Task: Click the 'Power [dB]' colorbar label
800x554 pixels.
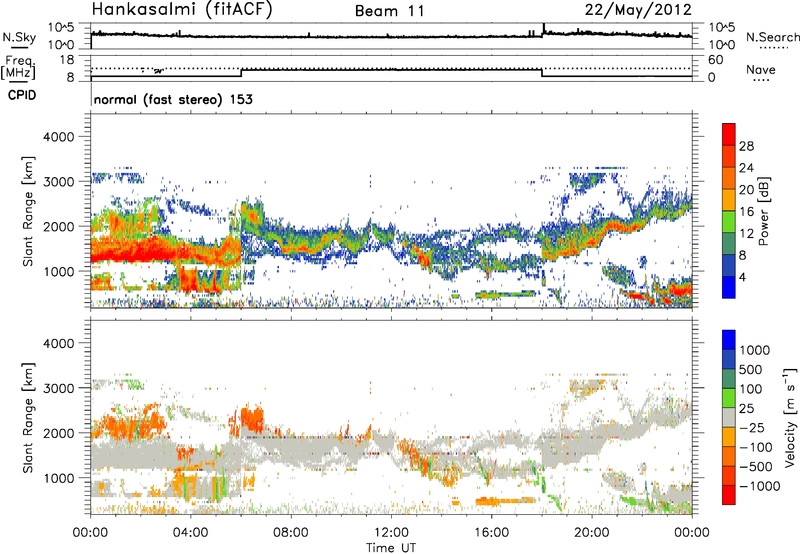Action: (x=764, y=211)
